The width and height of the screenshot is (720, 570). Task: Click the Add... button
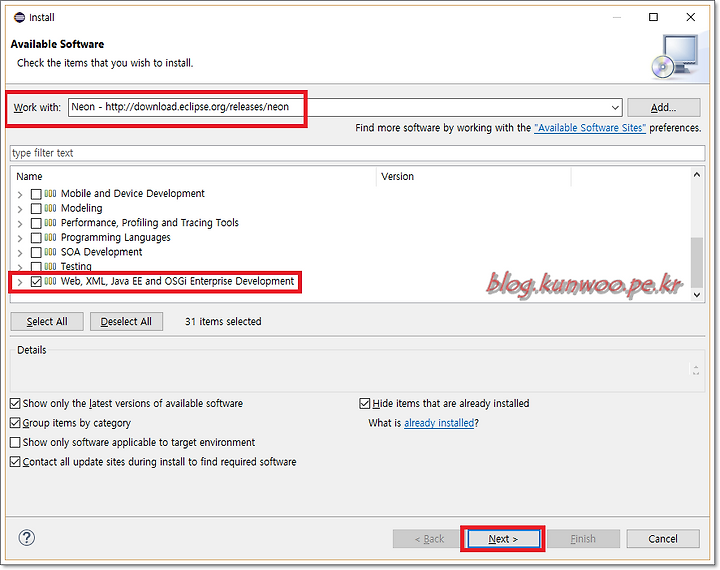pyautogui.click(x=664, y=107)
